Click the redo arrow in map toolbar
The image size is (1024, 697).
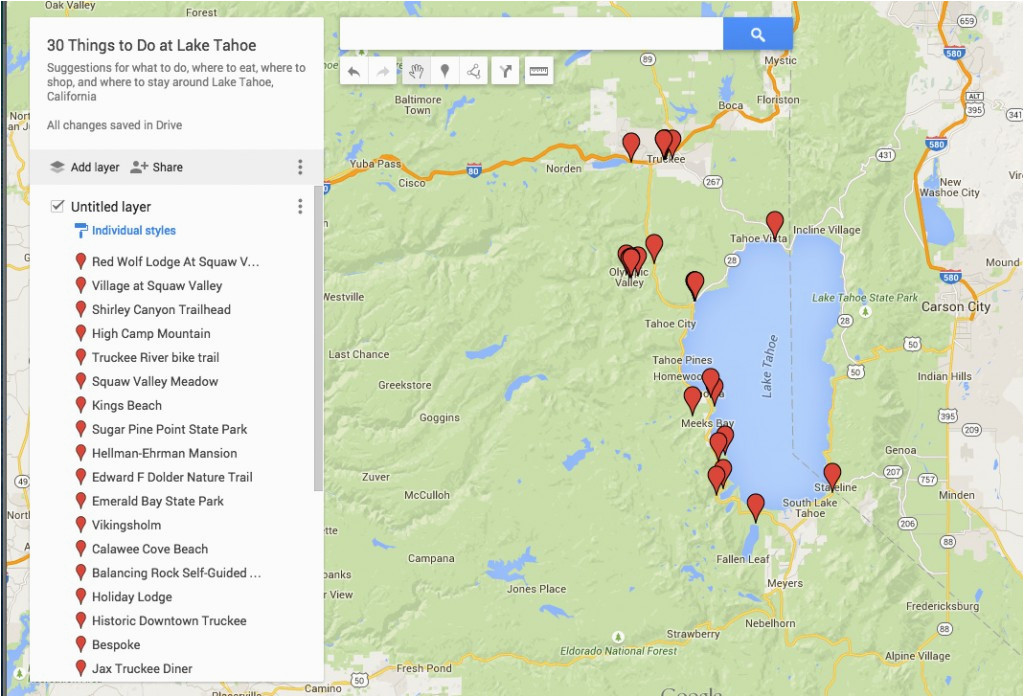coord(383,71)
